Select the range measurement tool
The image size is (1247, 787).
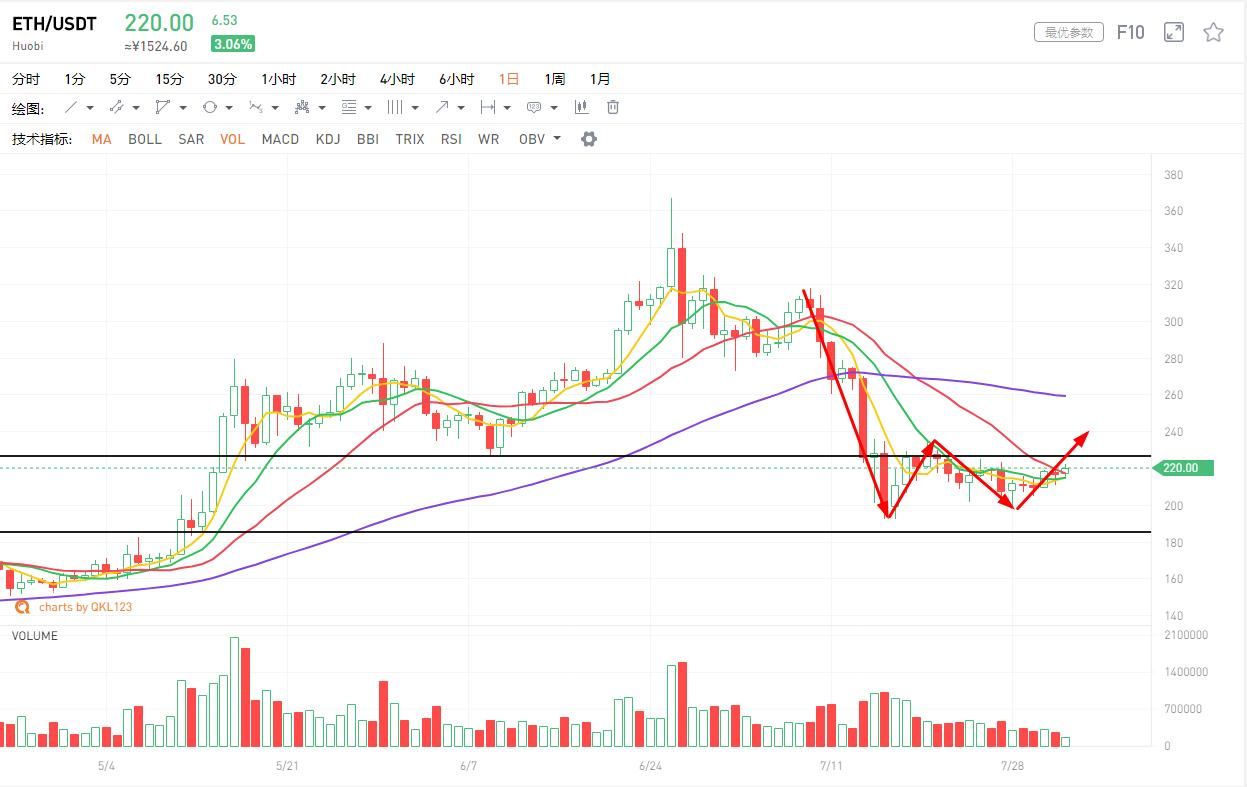488,107
